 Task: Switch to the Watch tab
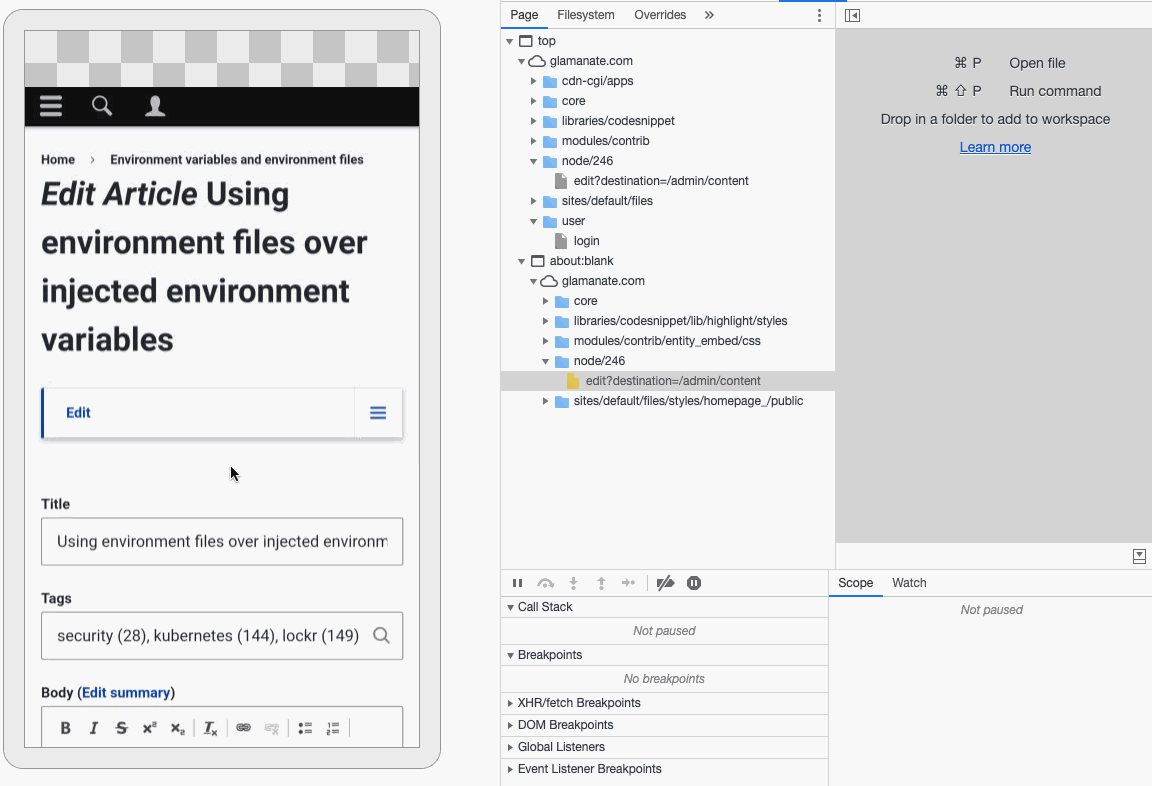click(x=909, y=583)
